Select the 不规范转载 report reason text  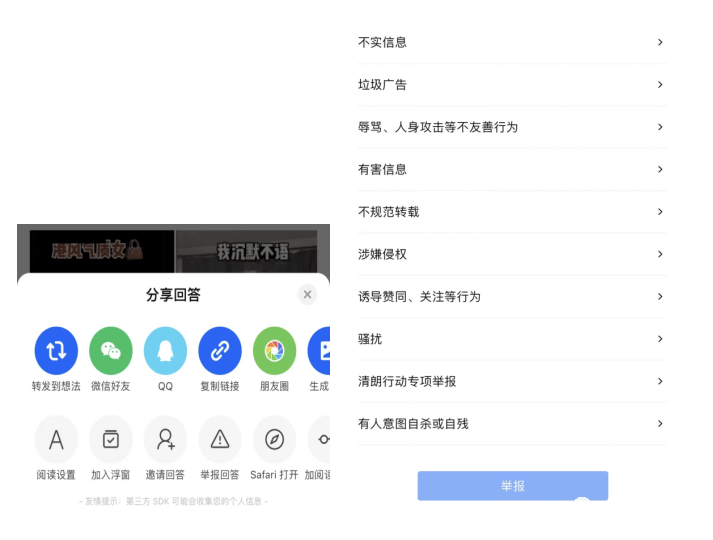(388, 212)
